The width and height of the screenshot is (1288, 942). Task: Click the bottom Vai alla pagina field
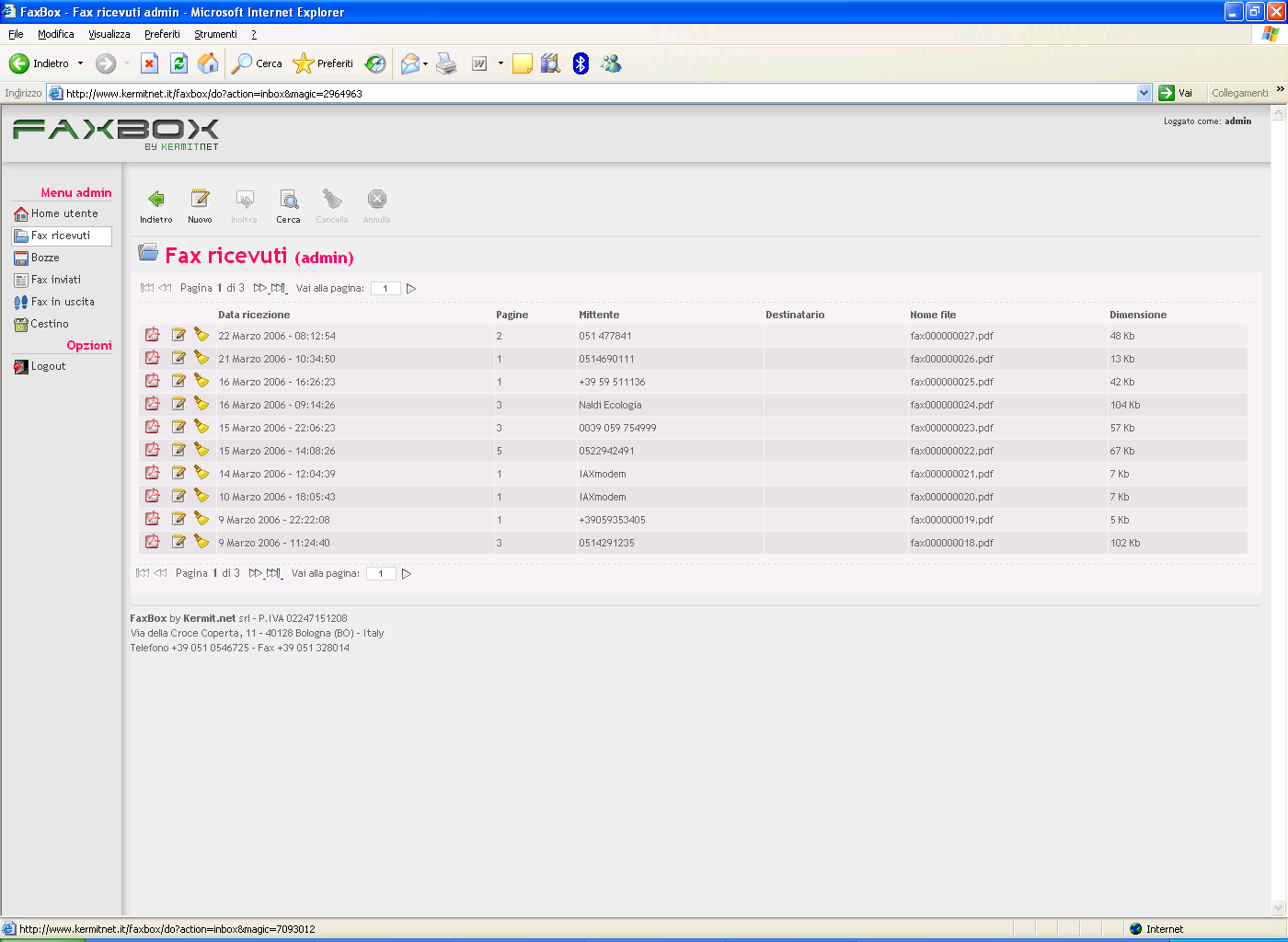click(x=381, y=573)
